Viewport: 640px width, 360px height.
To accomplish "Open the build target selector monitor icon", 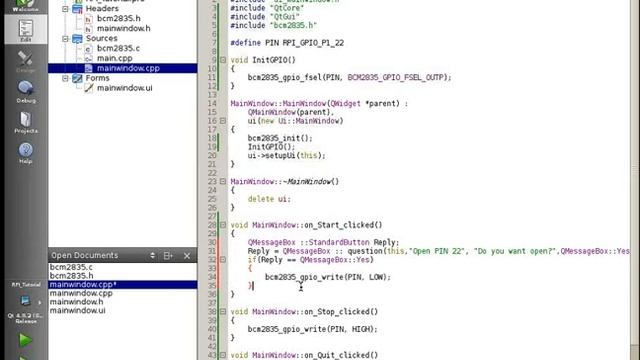I will pos(25,301).
